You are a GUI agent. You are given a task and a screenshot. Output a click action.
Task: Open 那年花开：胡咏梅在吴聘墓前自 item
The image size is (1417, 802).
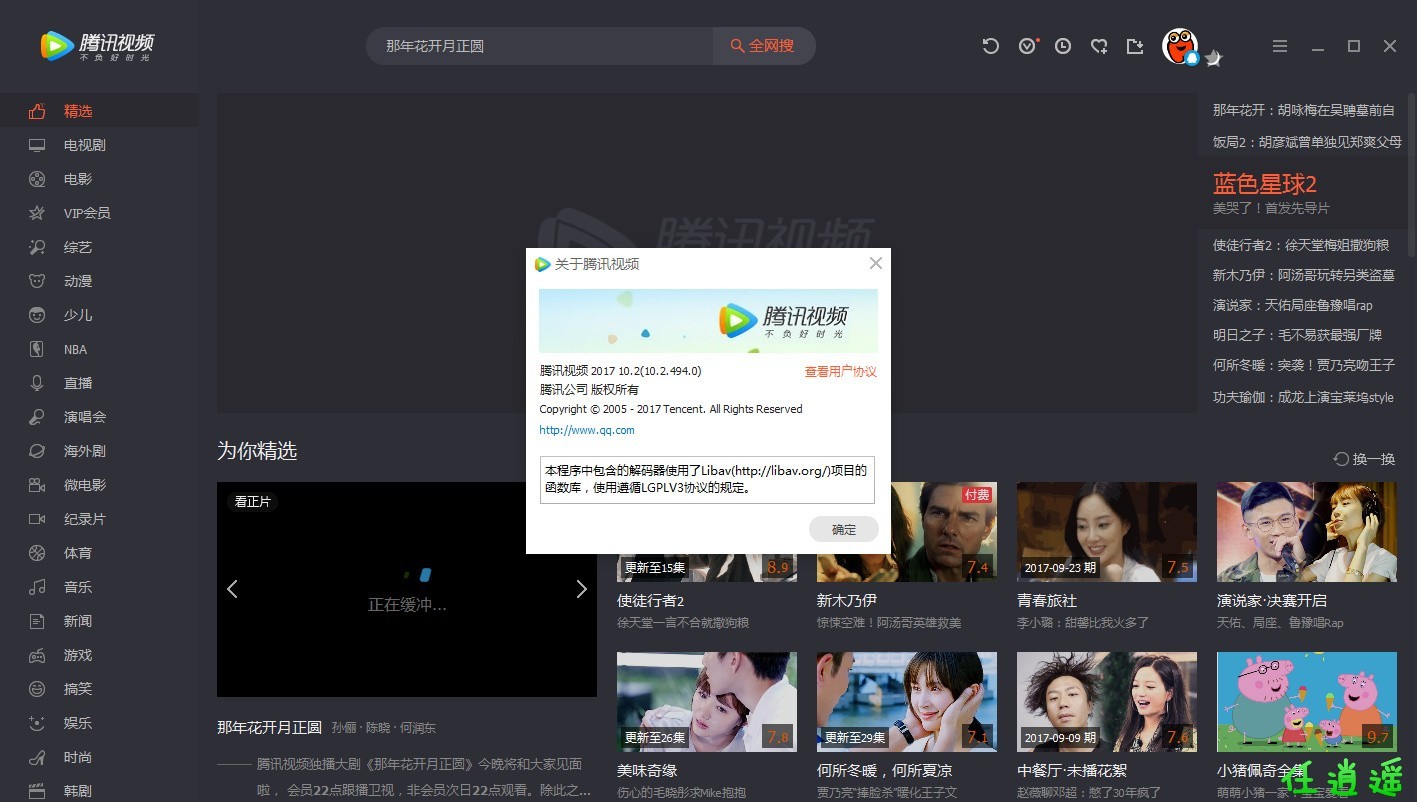pos(1304,110)
